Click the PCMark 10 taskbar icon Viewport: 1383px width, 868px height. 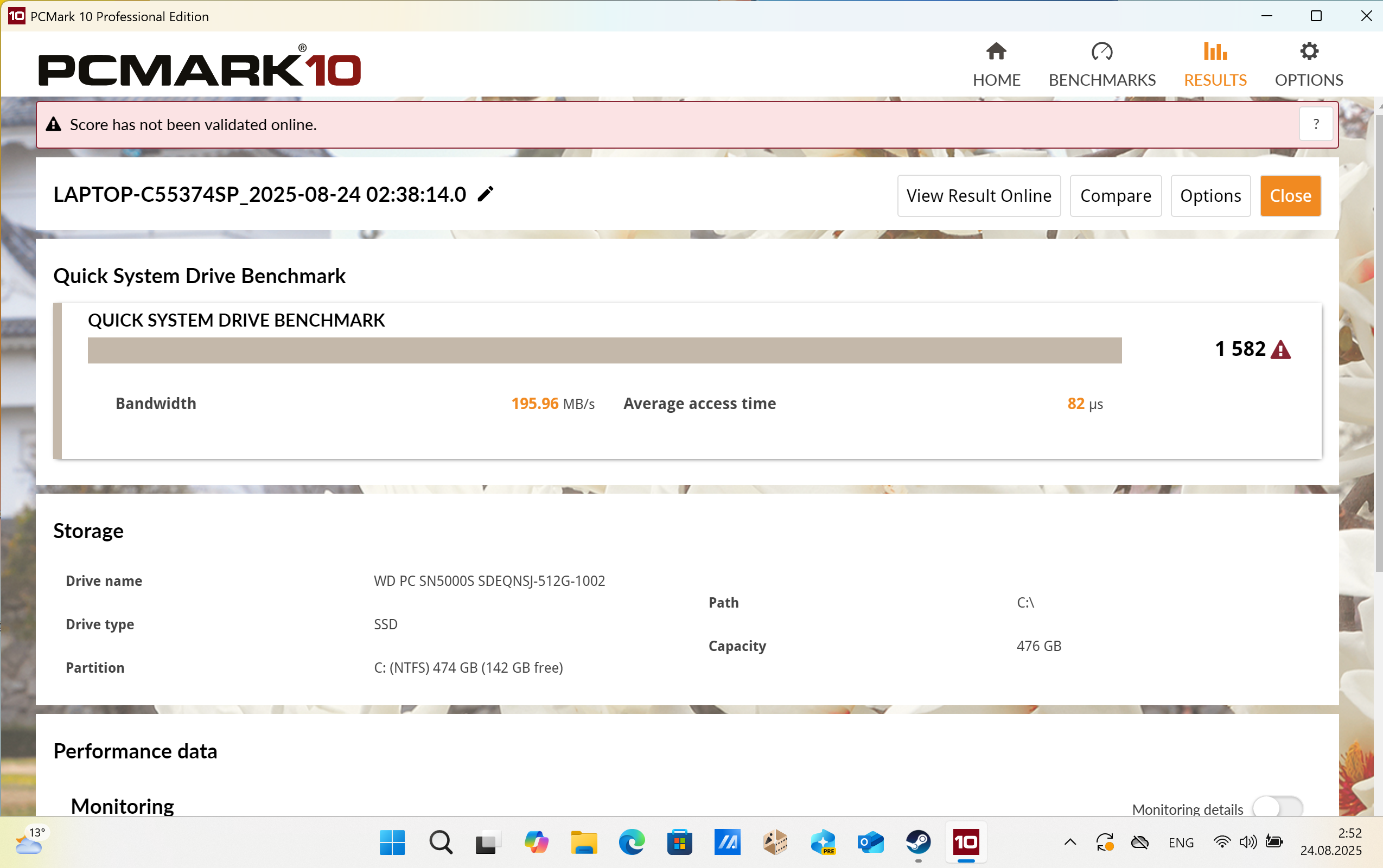(966, 842)
